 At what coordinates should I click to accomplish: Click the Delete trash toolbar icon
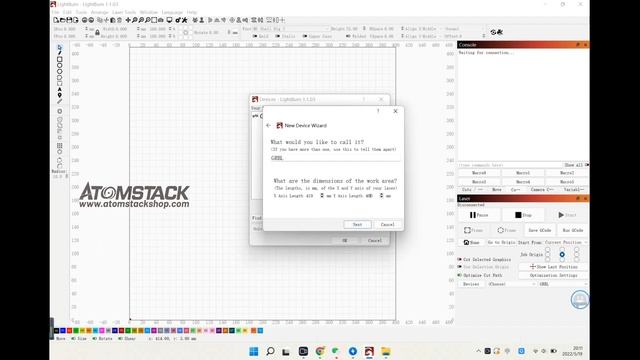point(119,20)
